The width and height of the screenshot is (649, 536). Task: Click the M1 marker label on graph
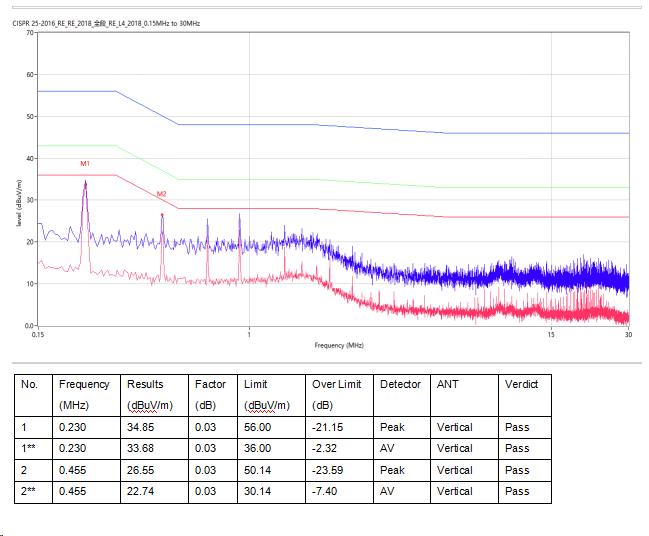(85, 163)
